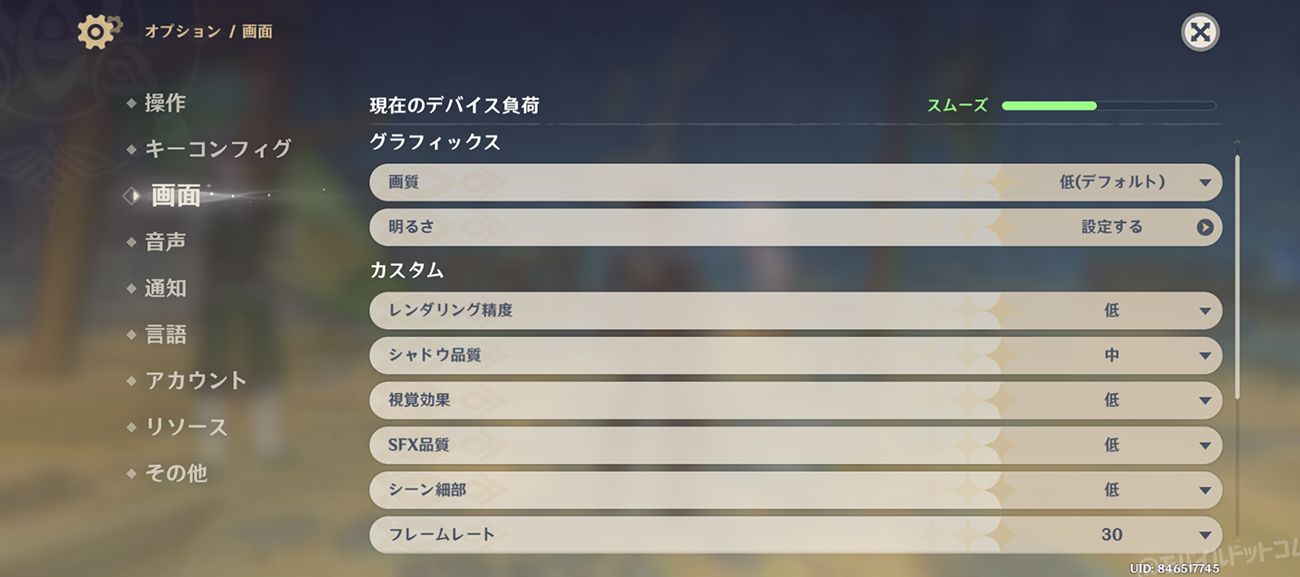Screen dimensions: 1300x577
Task: Click 設定する for brightness
Action: [x=1111, y=228]
